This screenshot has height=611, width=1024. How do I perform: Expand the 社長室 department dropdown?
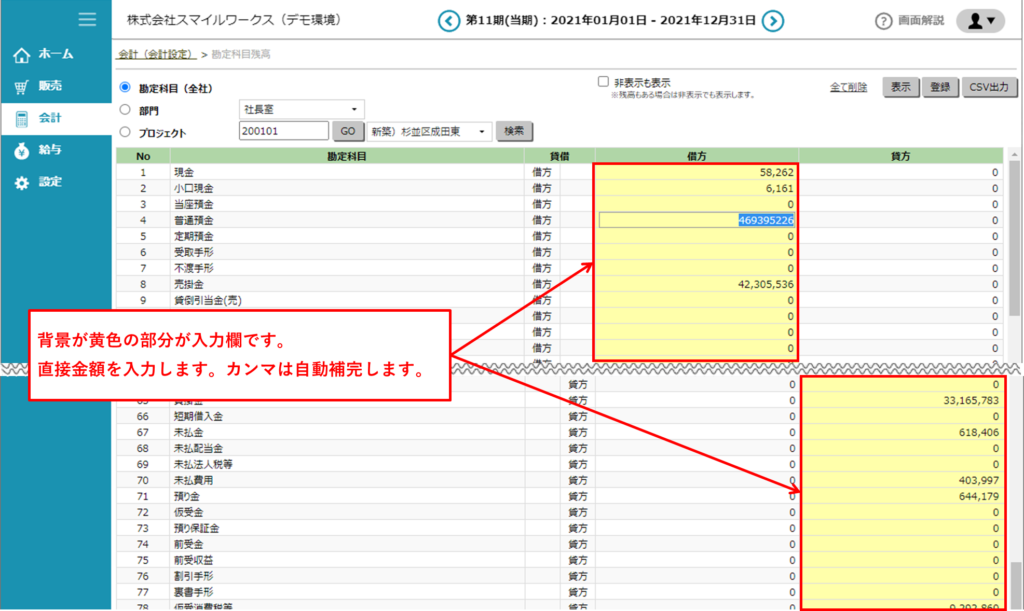click(x=302, y=109)
